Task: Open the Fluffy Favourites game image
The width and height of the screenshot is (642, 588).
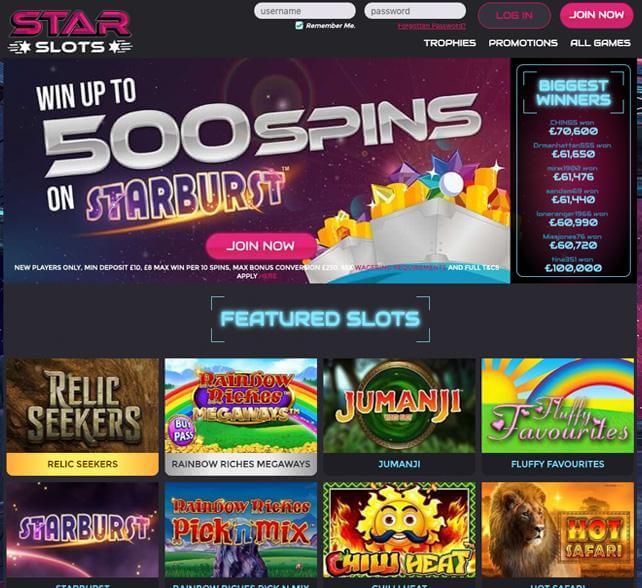Action: click(x=557, y=405)
